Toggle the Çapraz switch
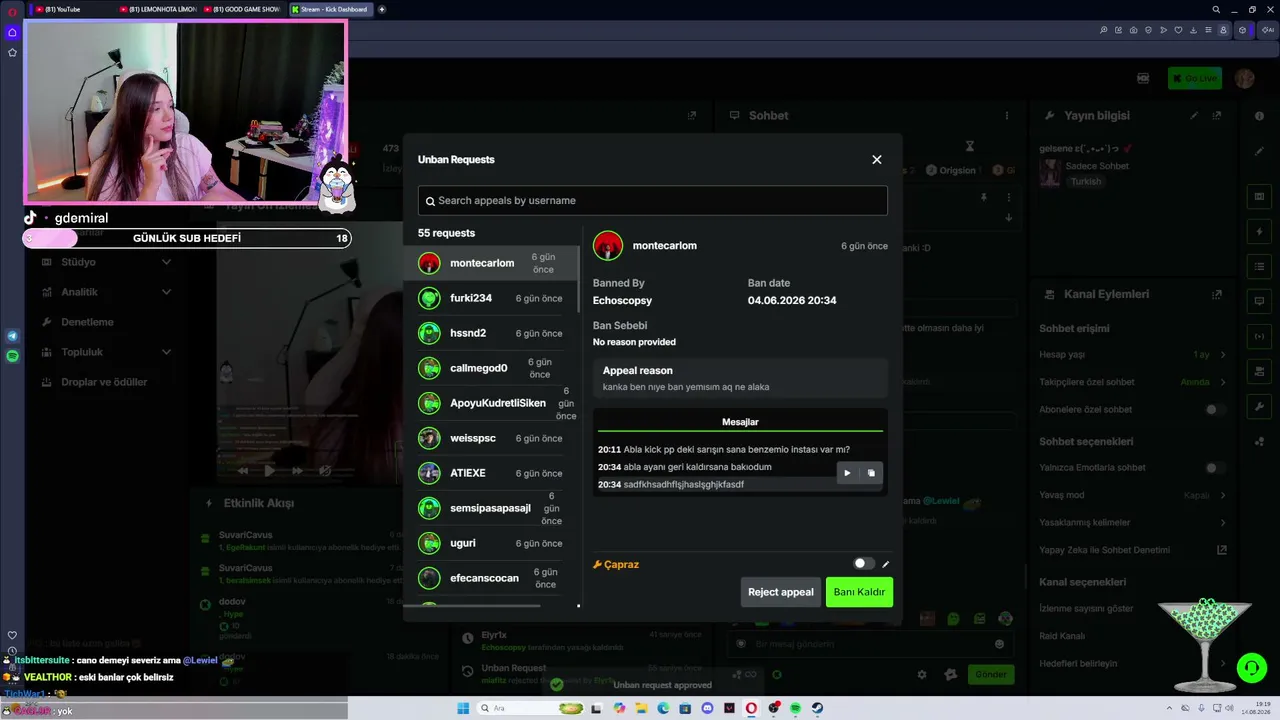 tap(863, 564)
